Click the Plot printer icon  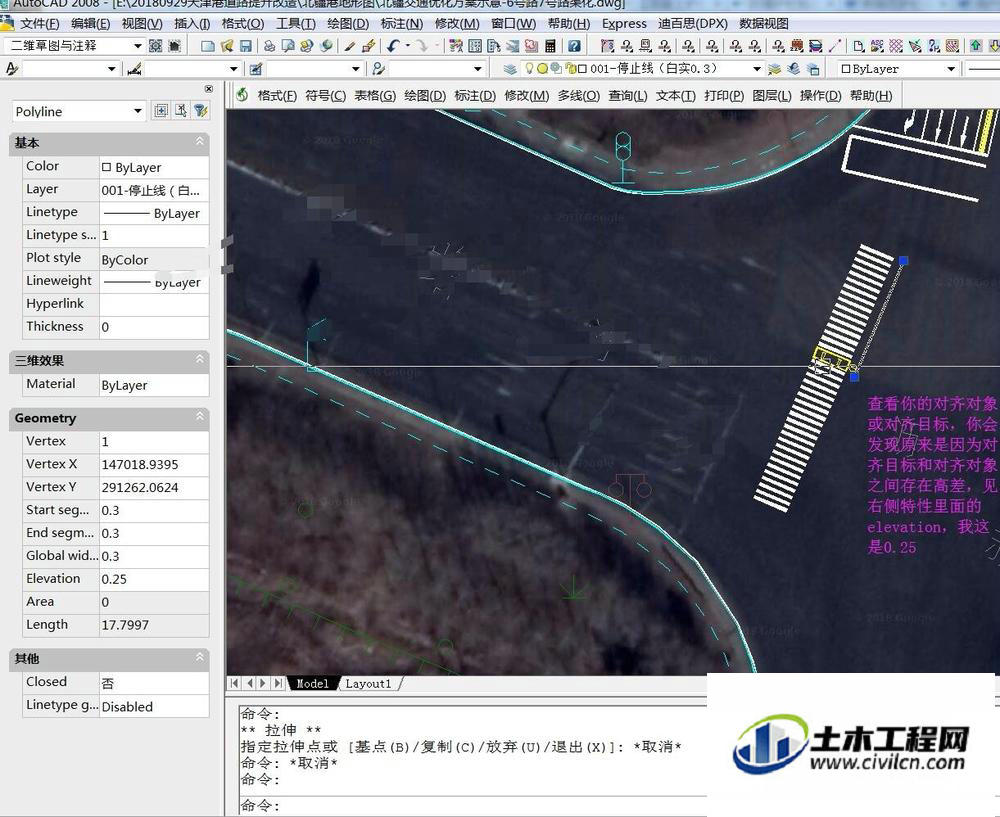click(x=269, y=46)
